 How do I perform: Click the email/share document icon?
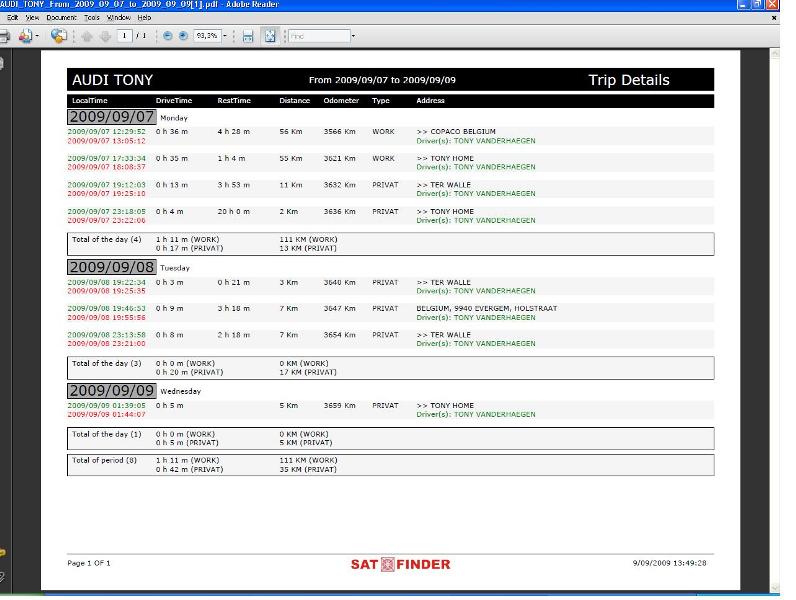[27, 36]
